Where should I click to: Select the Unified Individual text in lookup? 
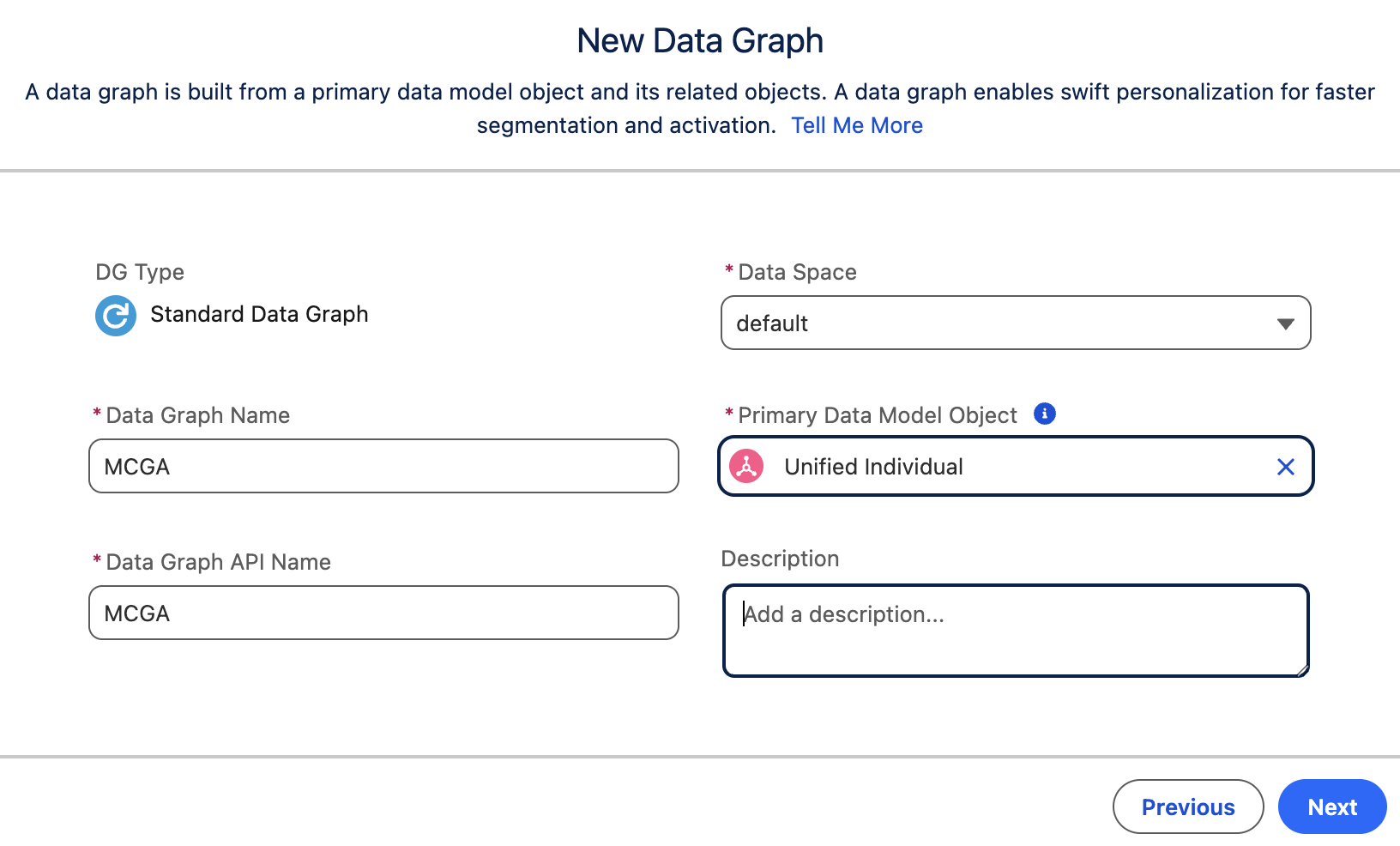tap(873, 467)
